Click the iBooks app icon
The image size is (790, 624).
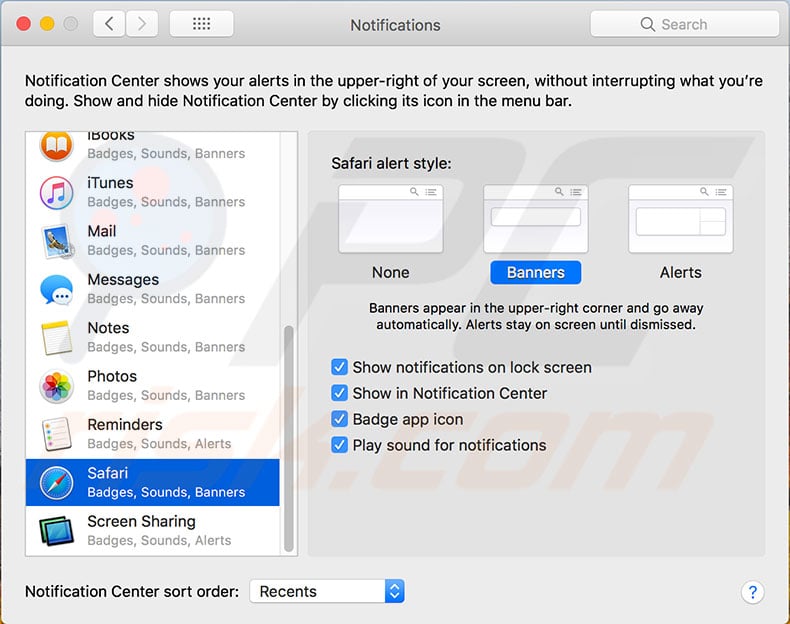coord(56,146)
